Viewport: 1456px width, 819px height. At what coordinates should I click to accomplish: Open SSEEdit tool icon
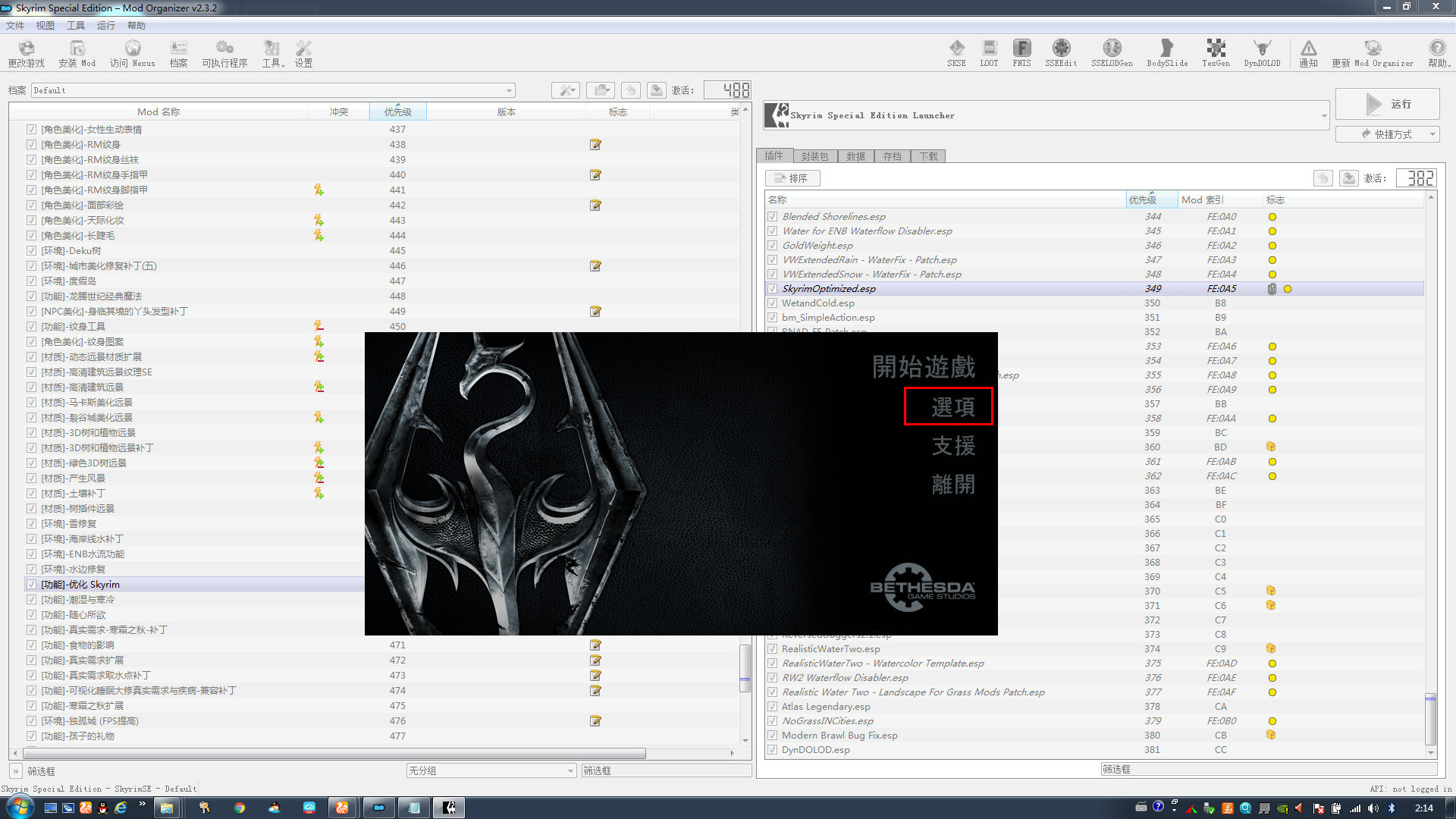tap(1060, 52)
